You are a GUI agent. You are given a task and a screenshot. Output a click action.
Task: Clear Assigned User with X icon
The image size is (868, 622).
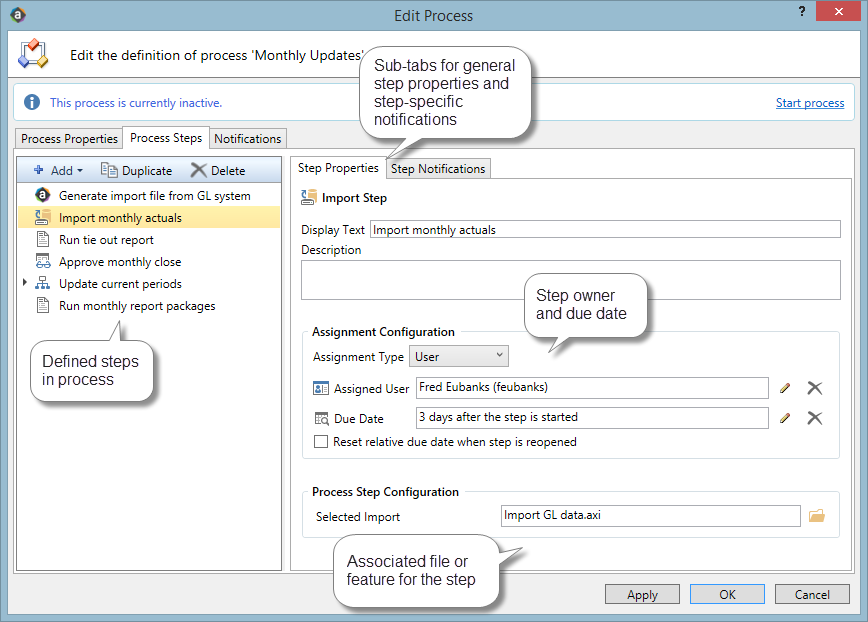click(815, 389)
